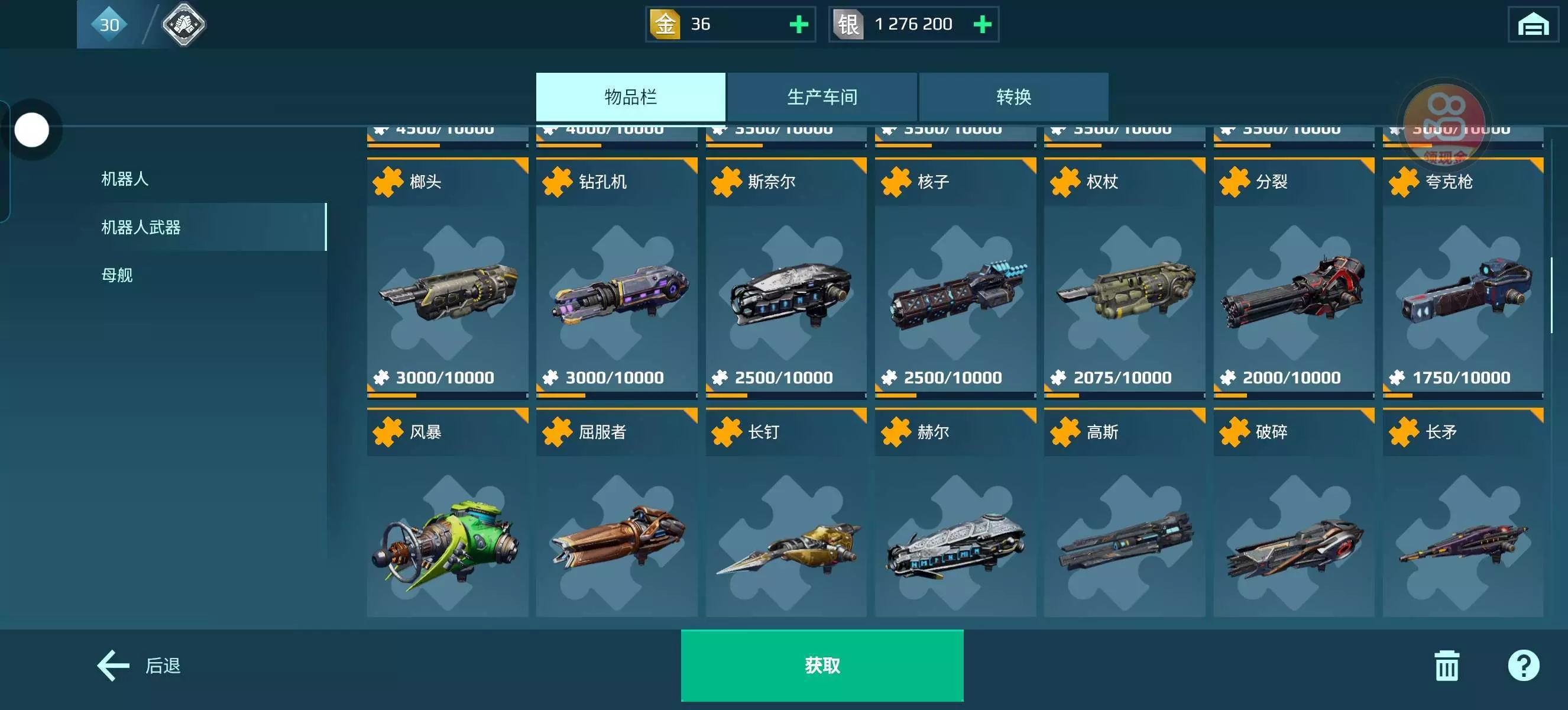Image resolution: width=1568 pixels, height=710 pixels.
Task: Switch to the 转换 tab
Action: pos(1013,97)
